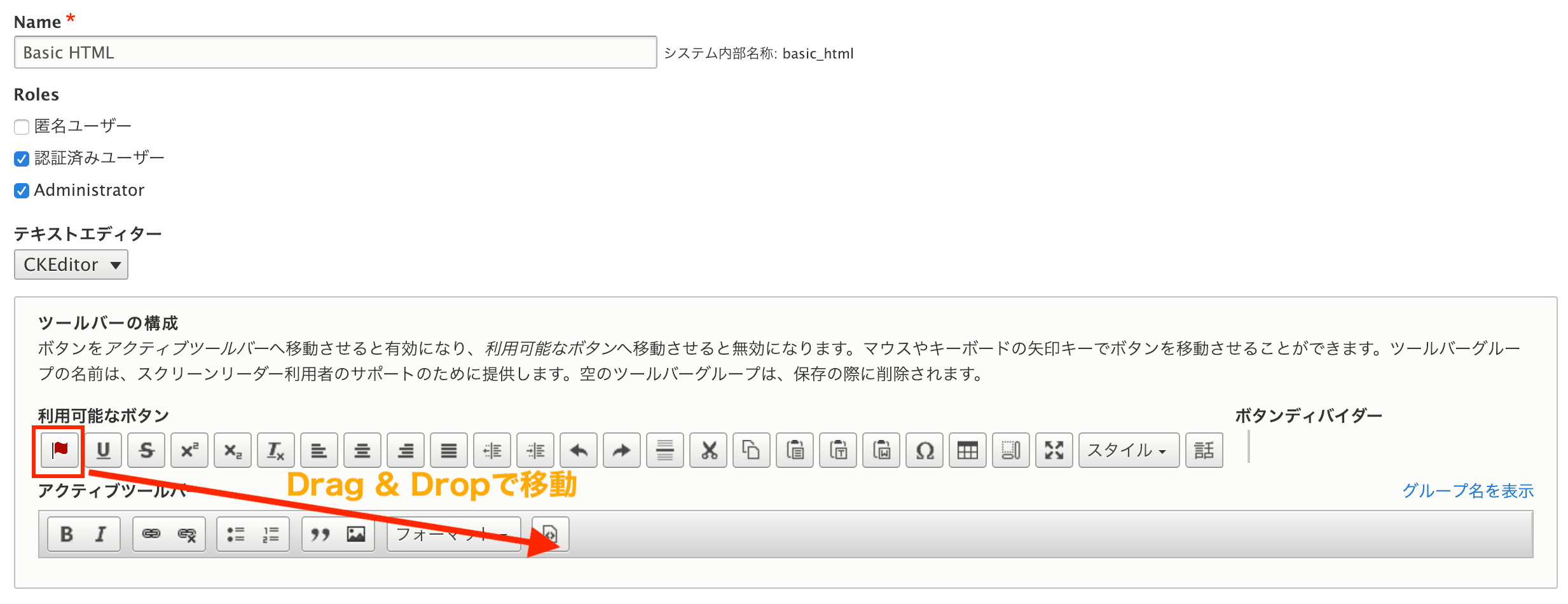Click the Table button
The height and width of the screenshot is (604, 1568).
pyautogui.click(x=968, y=451)
